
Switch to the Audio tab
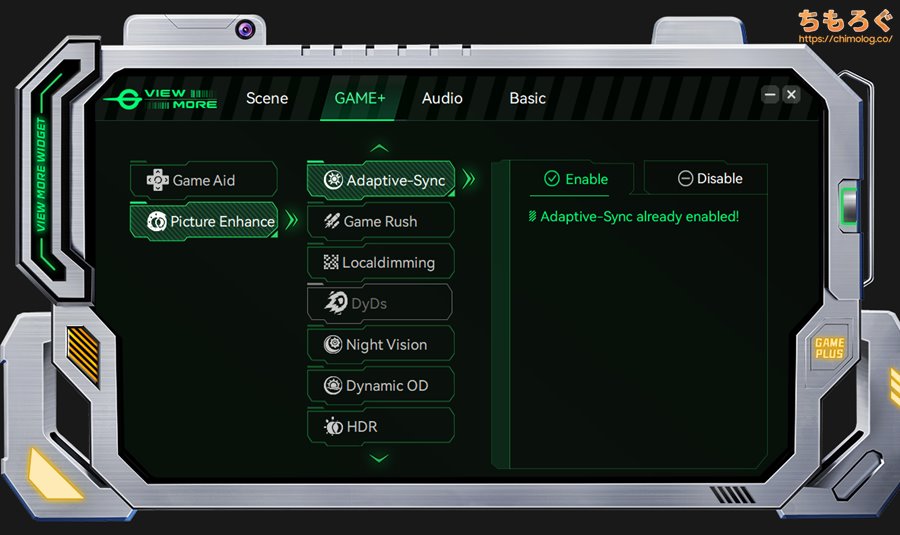pyautogui.click(x=442, y=98)
